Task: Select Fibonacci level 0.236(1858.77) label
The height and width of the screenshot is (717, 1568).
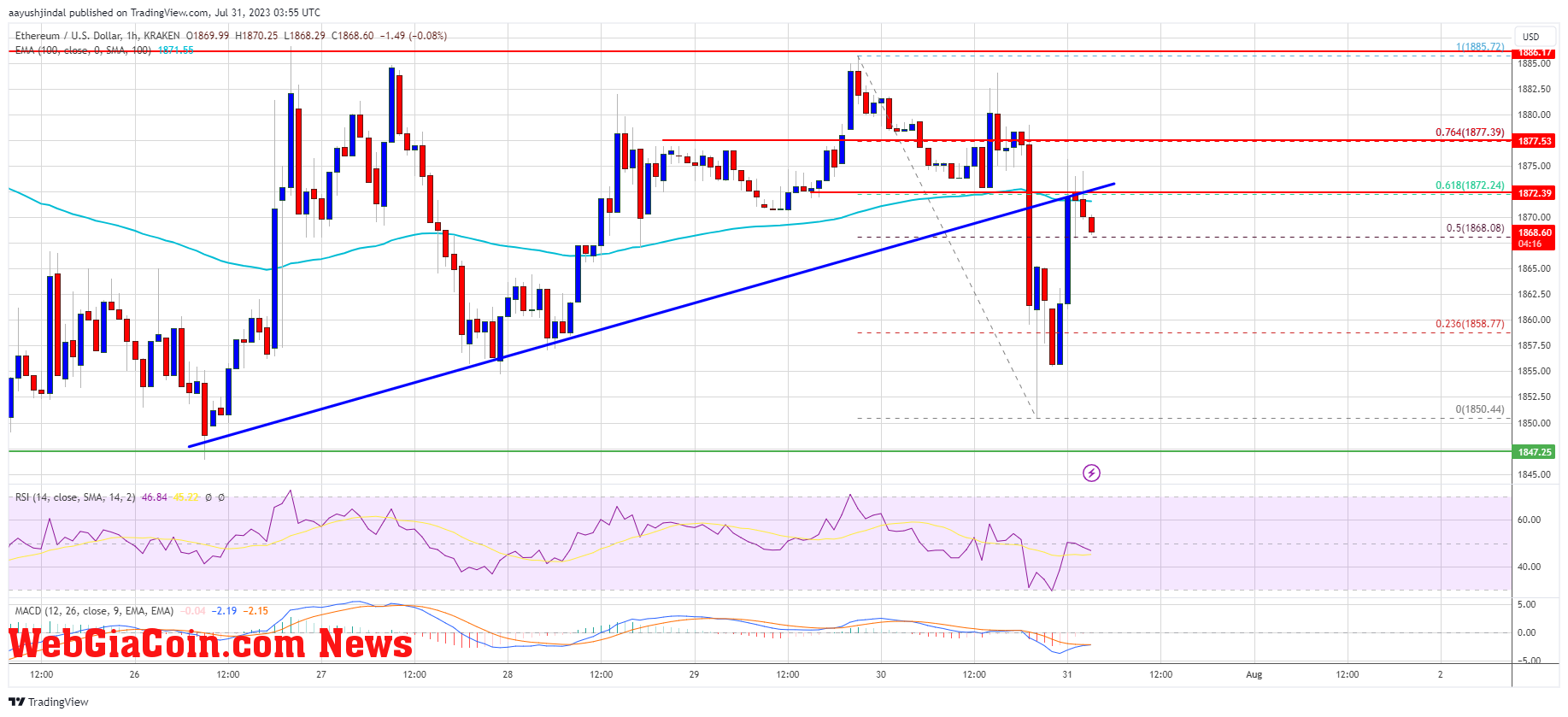Action: point(1470,324)
